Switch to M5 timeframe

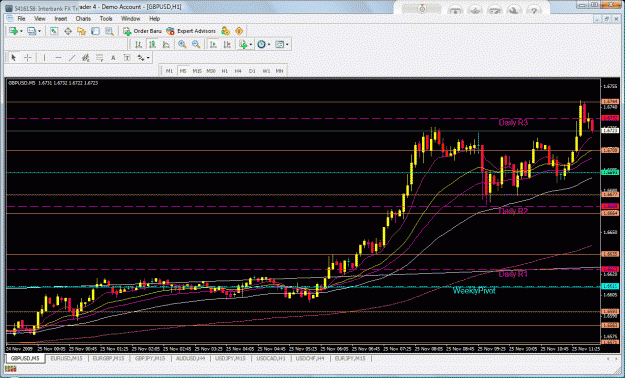pyautogui.click(x=183, y=71)
